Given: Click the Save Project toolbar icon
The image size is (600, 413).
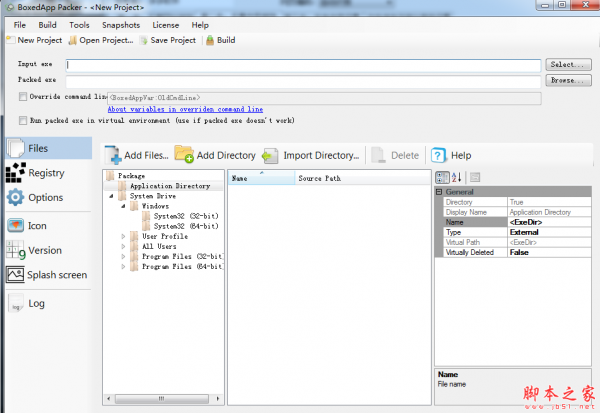Looking at the screenshot, I should pos(144,41).
